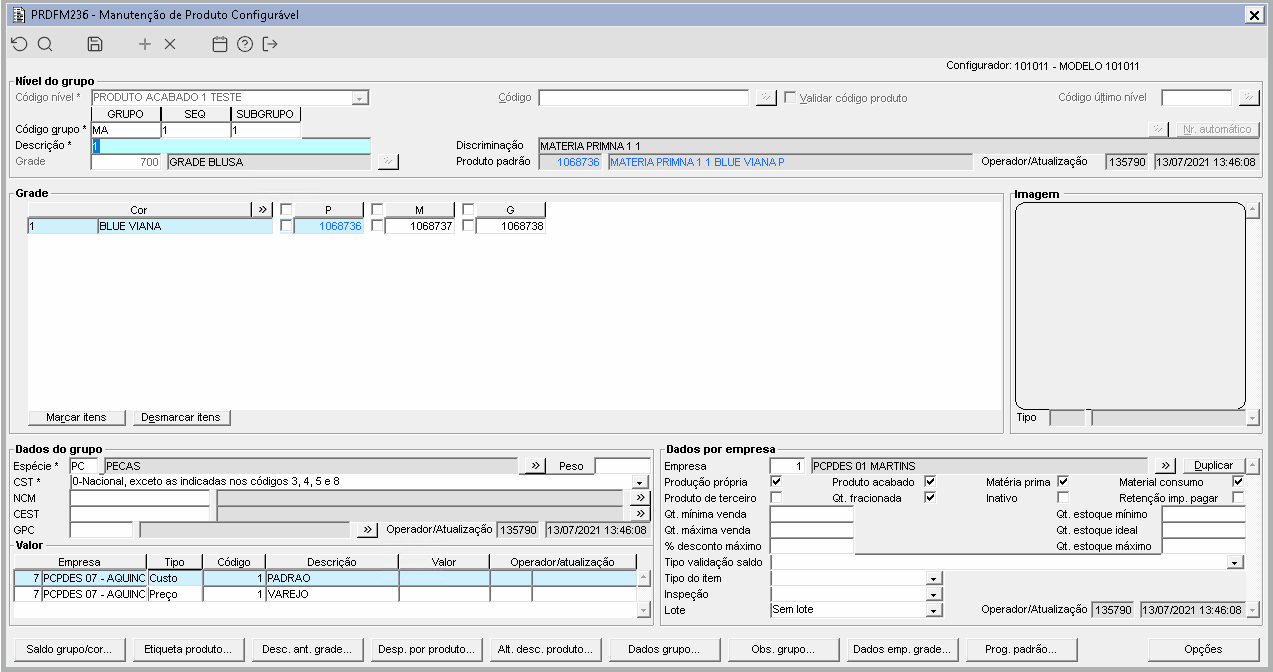
Task: Open the Empresa lookup » button
Action: [x=1165, y=466]
